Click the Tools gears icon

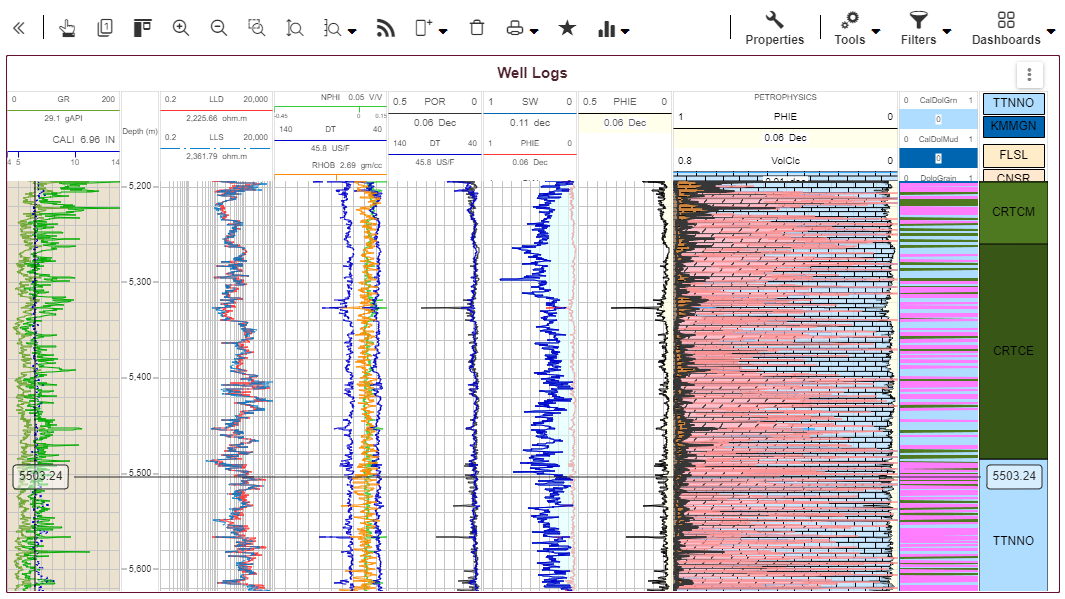click(849, 20)
